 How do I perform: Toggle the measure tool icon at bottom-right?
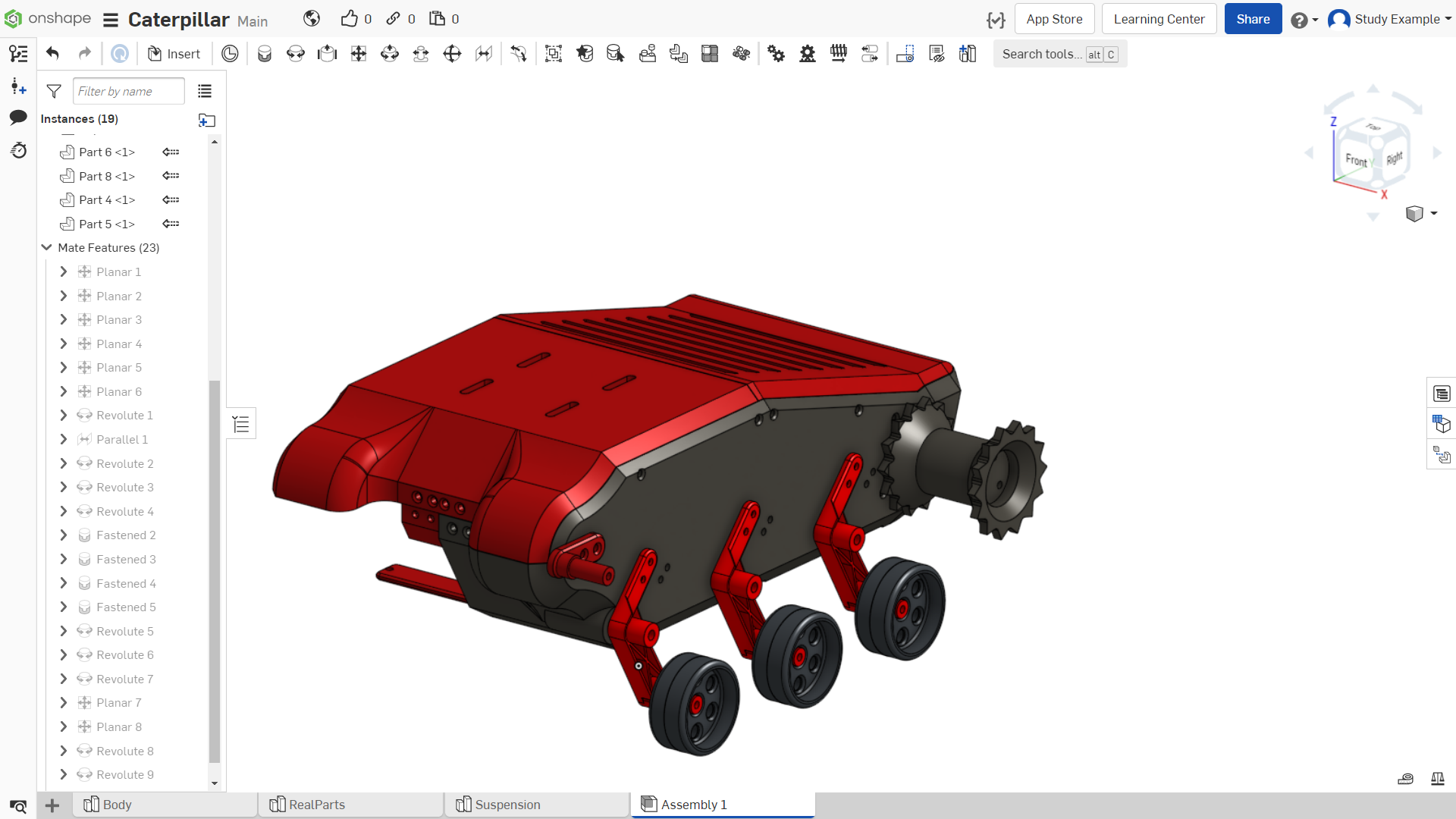[1405, 778]
